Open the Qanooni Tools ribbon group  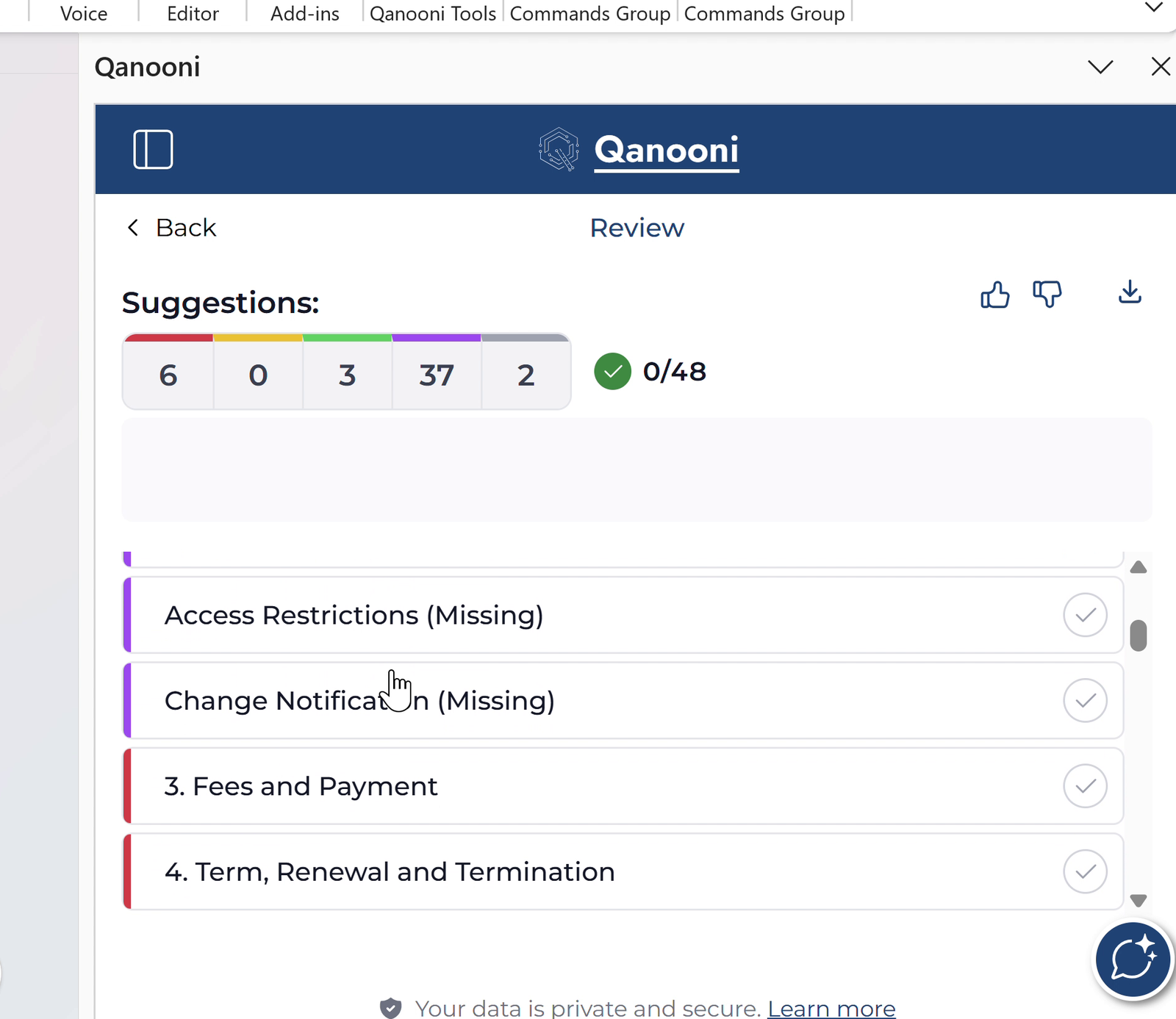point(433,13)
